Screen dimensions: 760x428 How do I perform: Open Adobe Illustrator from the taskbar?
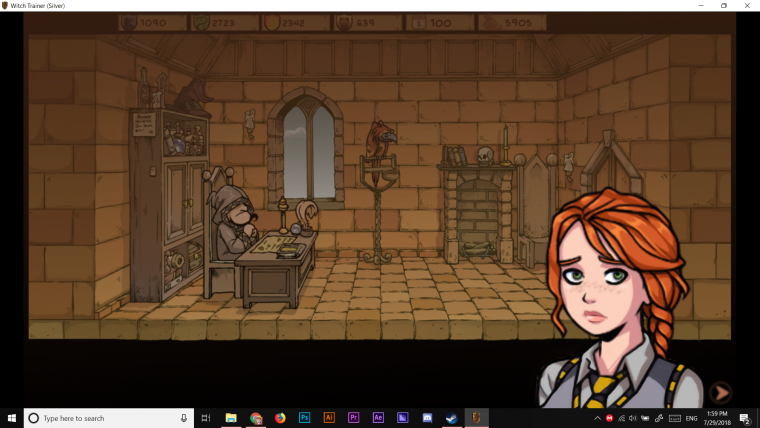[329, 418]
